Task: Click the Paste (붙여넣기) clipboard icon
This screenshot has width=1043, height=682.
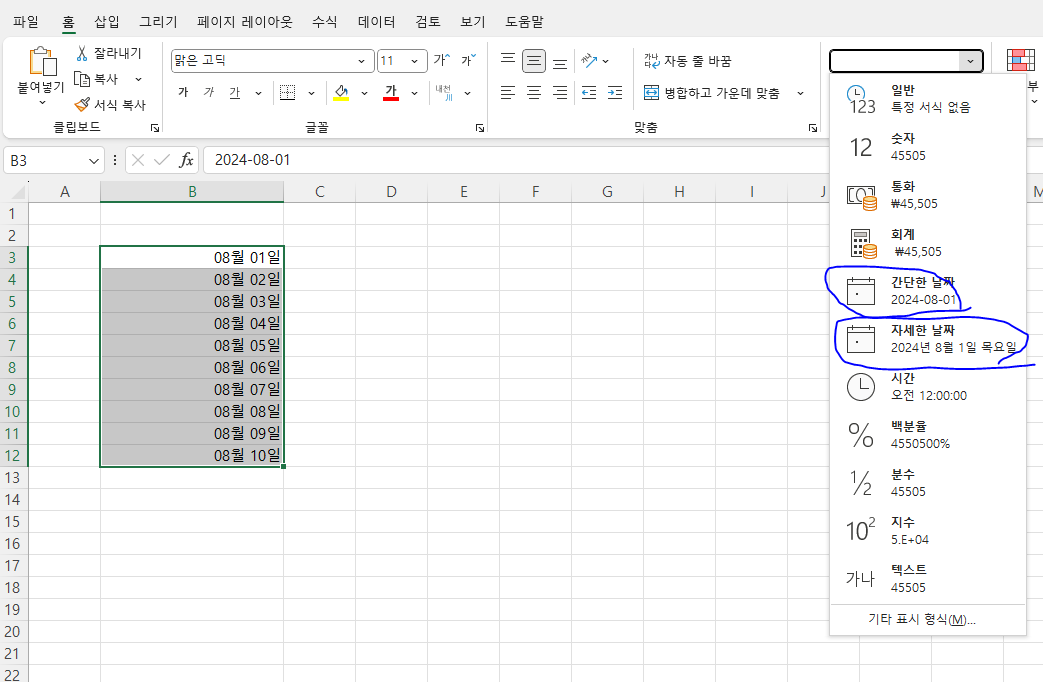Action: pyautogui.click(x=42, y=61)
